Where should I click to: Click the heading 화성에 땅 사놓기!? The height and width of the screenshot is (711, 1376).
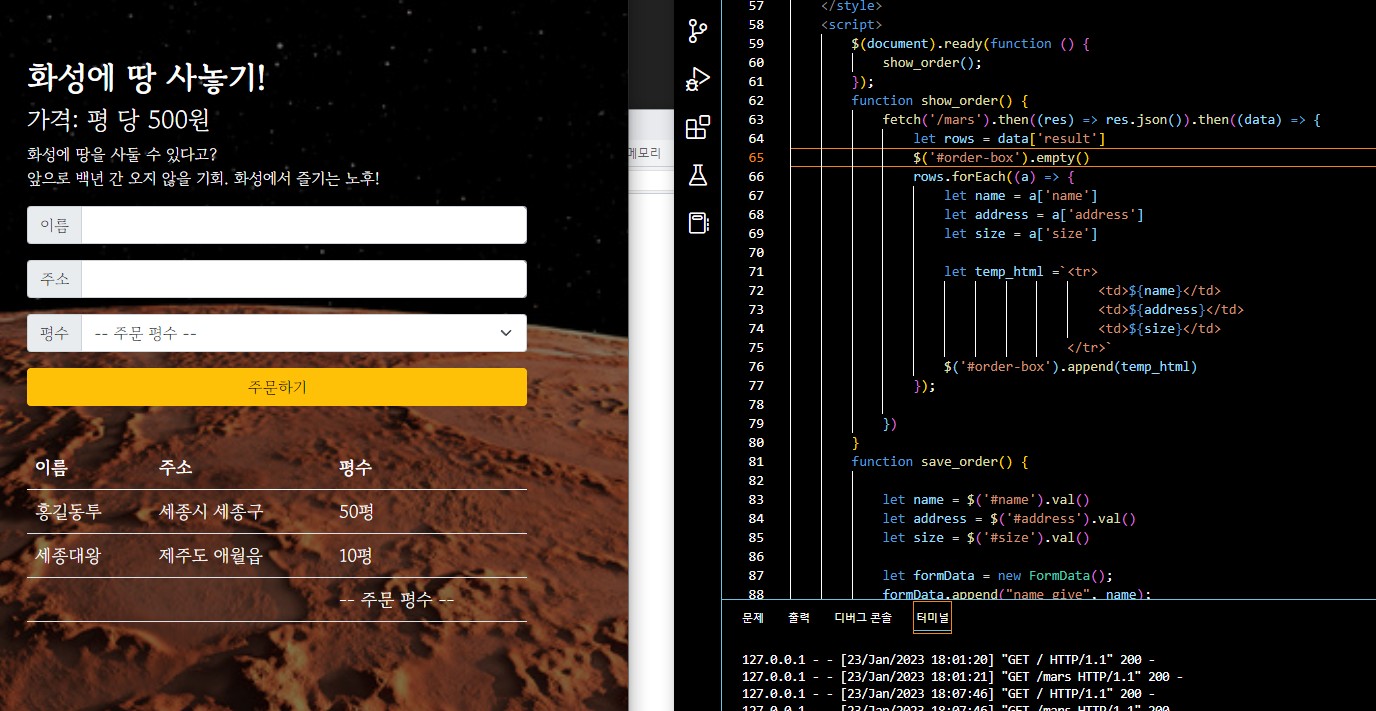click(147, 78)
